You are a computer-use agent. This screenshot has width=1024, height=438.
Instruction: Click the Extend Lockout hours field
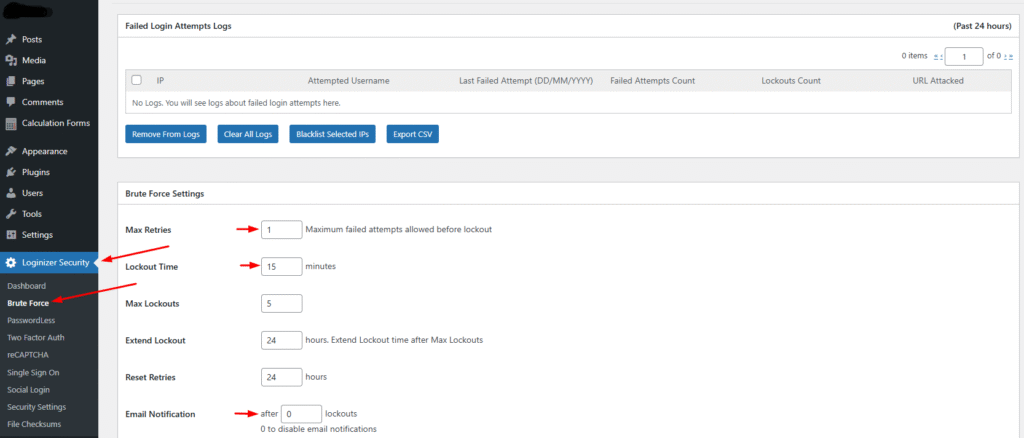(281, 340)
